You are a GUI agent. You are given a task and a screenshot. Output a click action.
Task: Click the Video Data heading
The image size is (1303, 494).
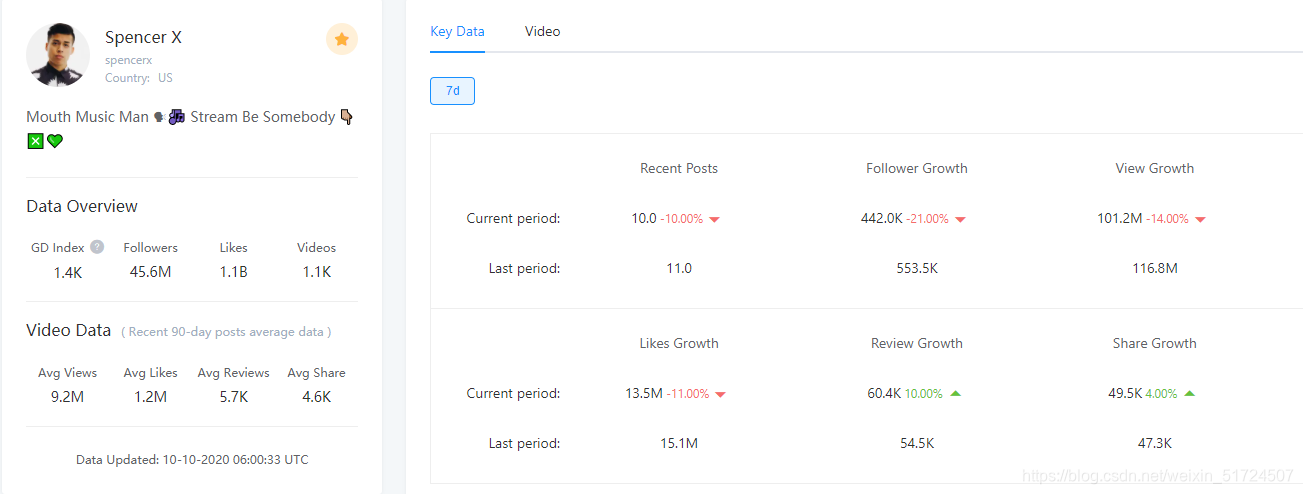coord(68,330)
